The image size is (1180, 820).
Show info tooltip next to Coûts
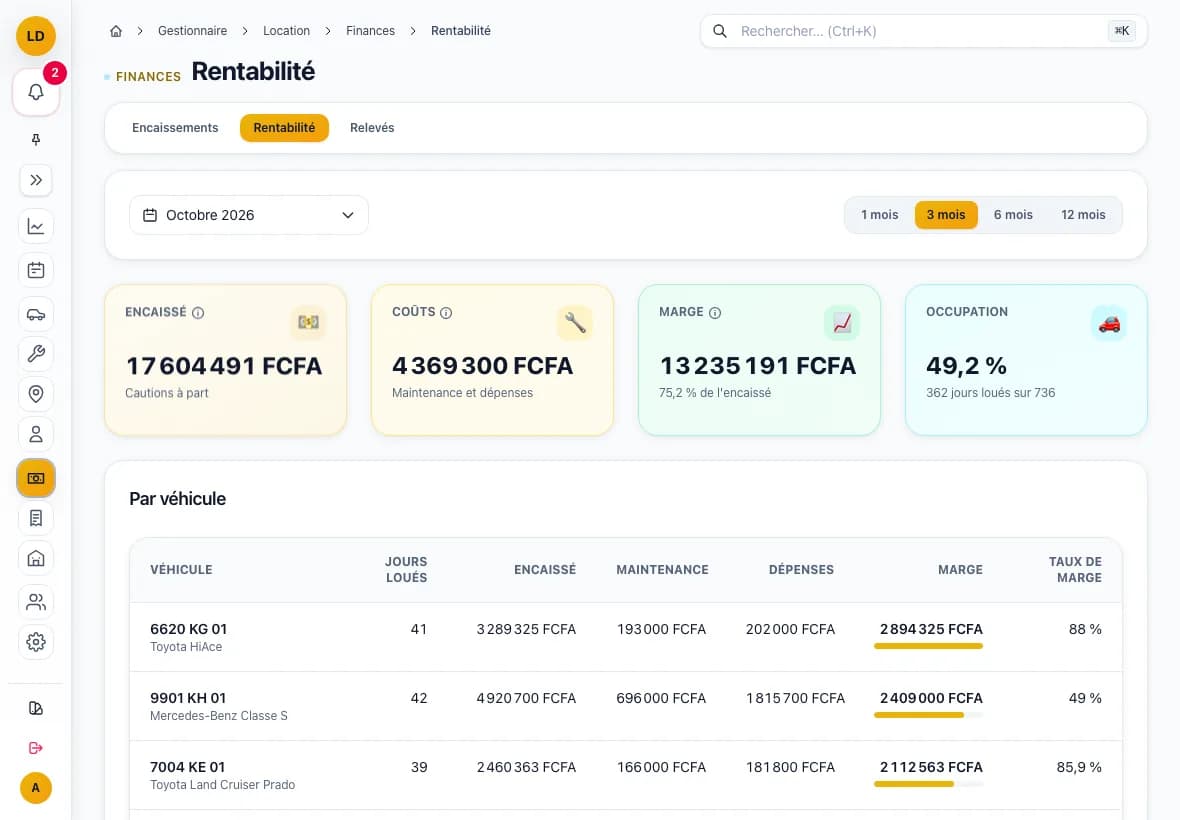(446, 313)
